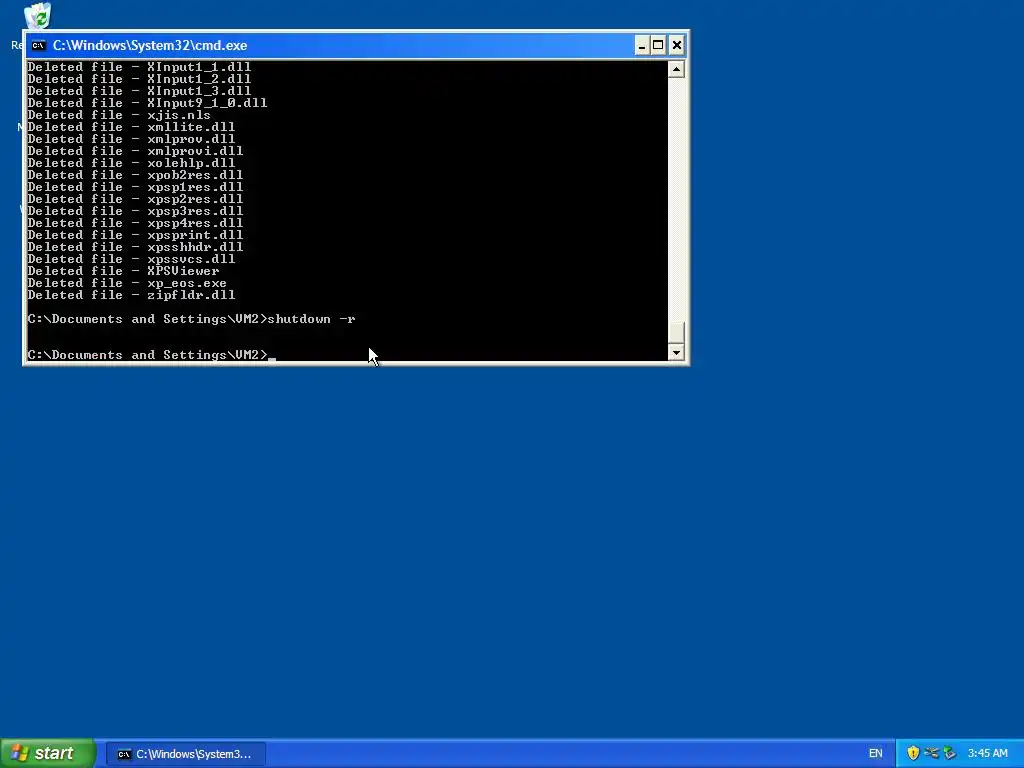Click the 'Deleted file - xpsp2res.dll' line
The height and width of the screenshot is (768, 1024).
[x=135, y=199]
